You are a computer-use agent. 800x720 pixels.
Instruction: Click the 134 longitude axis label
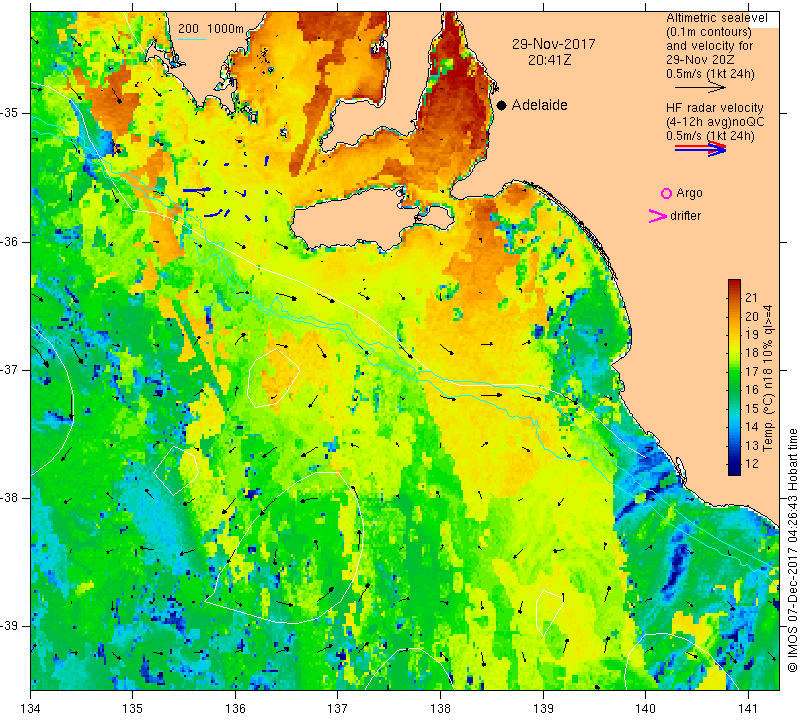pos(31,708)
